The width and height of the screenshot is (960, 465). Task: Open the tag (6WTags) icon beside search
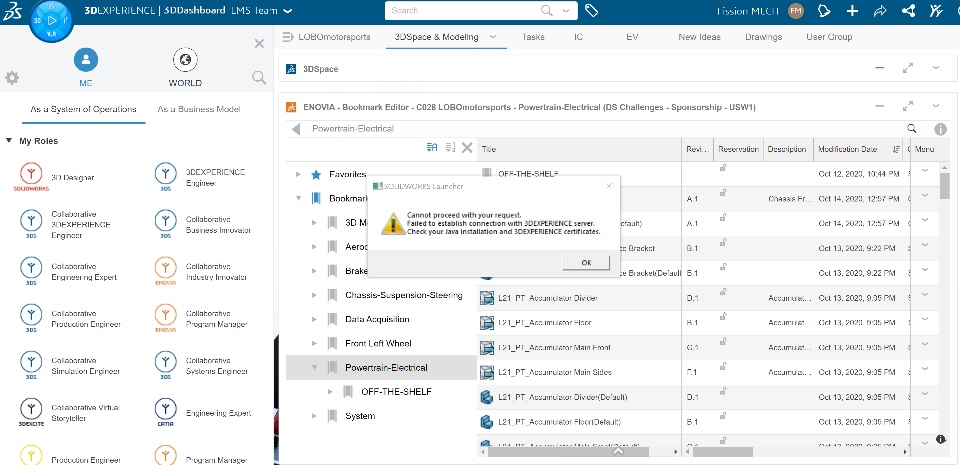pos(591,10)
